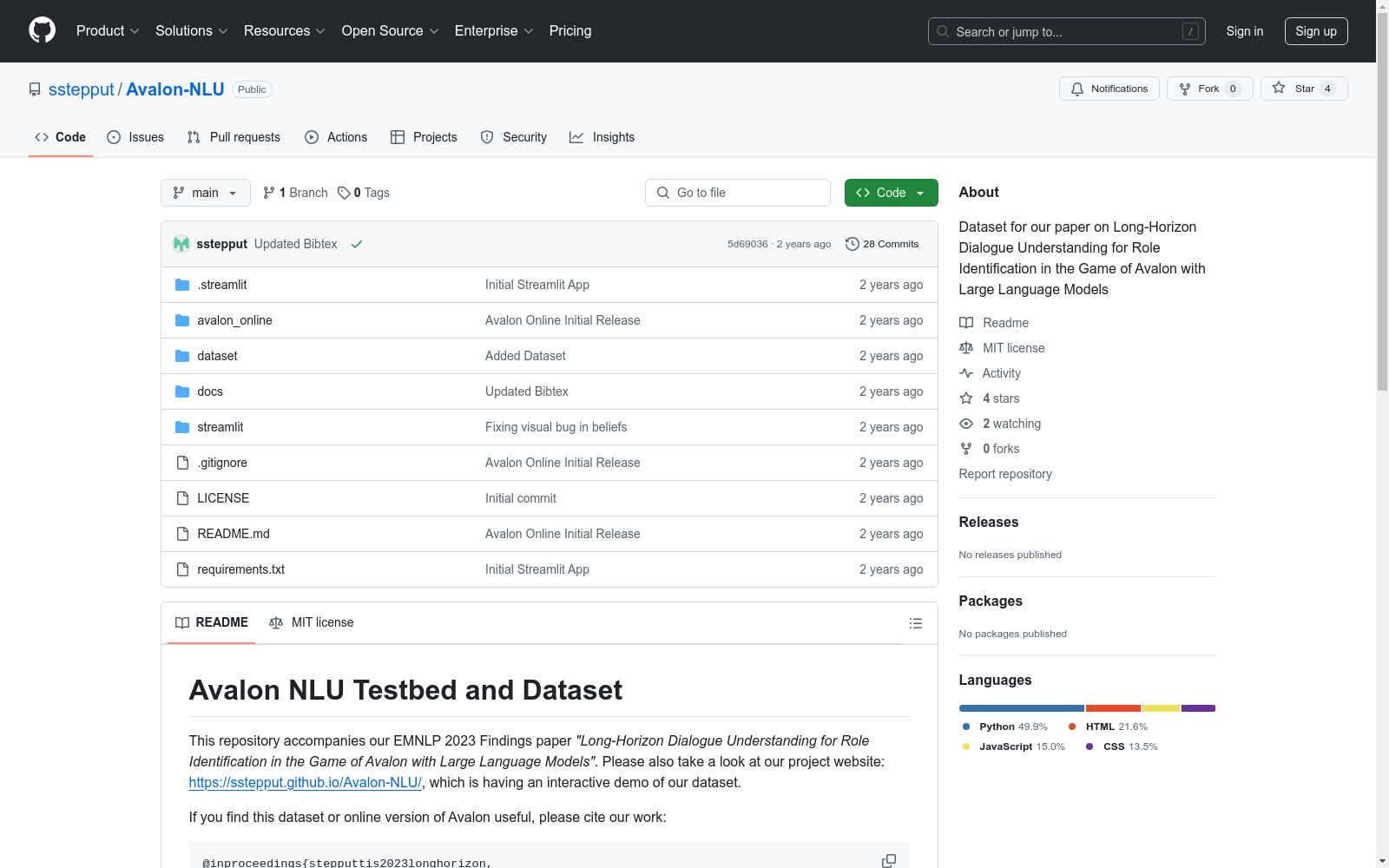Open the green Code dropdown
This screenshot has width=1389, height=868.
pos(892,193)
